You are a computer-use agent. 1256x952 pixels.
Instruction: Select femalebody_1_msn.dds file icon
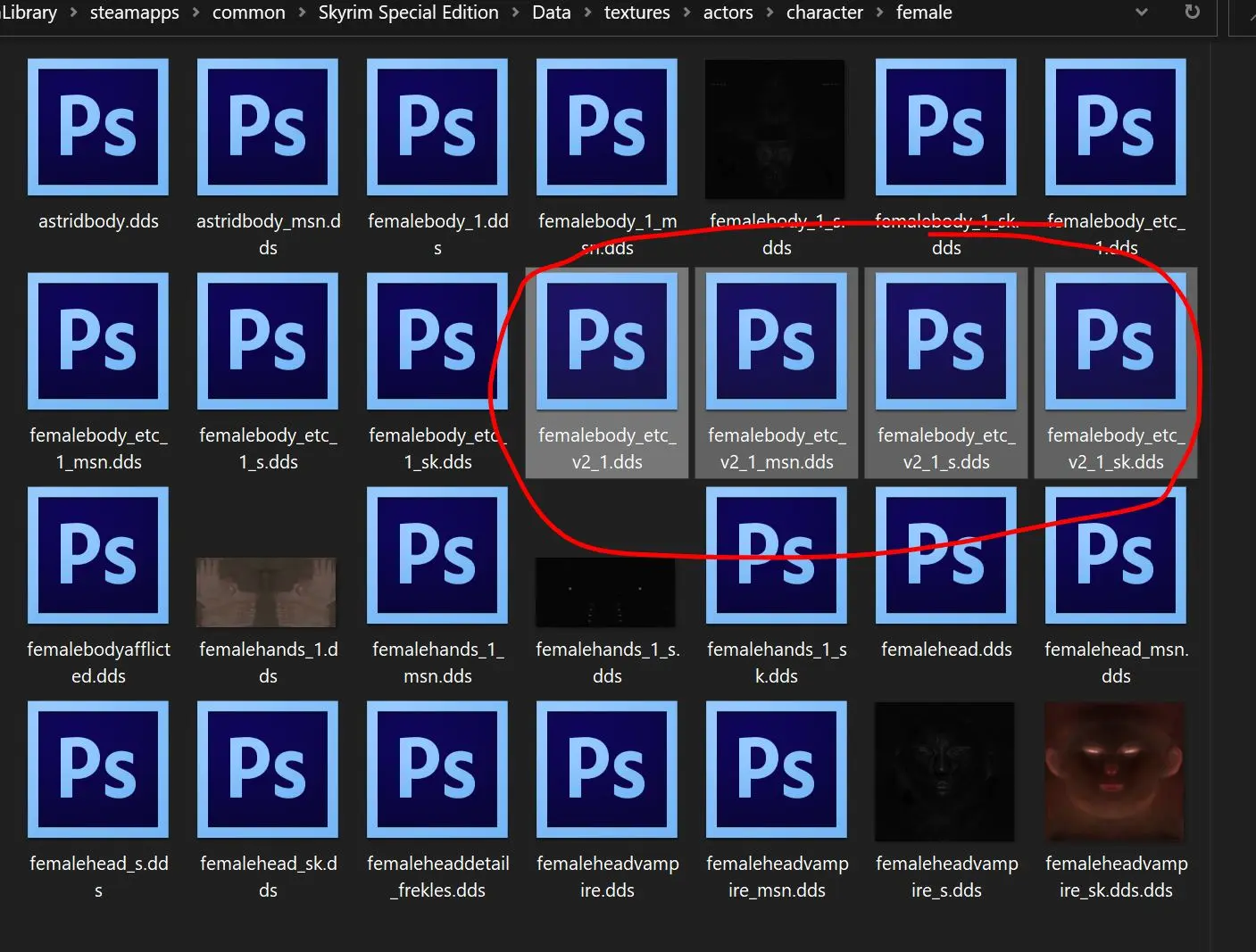607,127
